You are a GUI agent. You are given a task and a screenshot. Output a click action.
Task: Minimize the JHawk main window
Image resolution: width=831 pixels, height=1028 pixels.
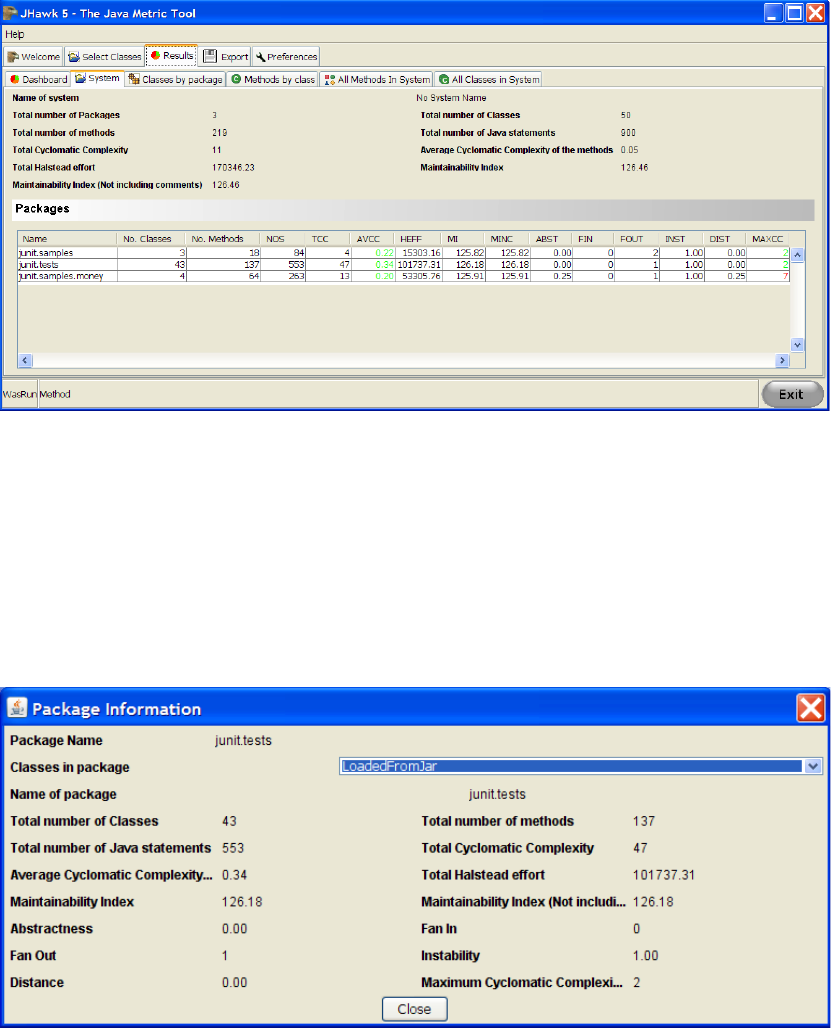click(773, 12)
